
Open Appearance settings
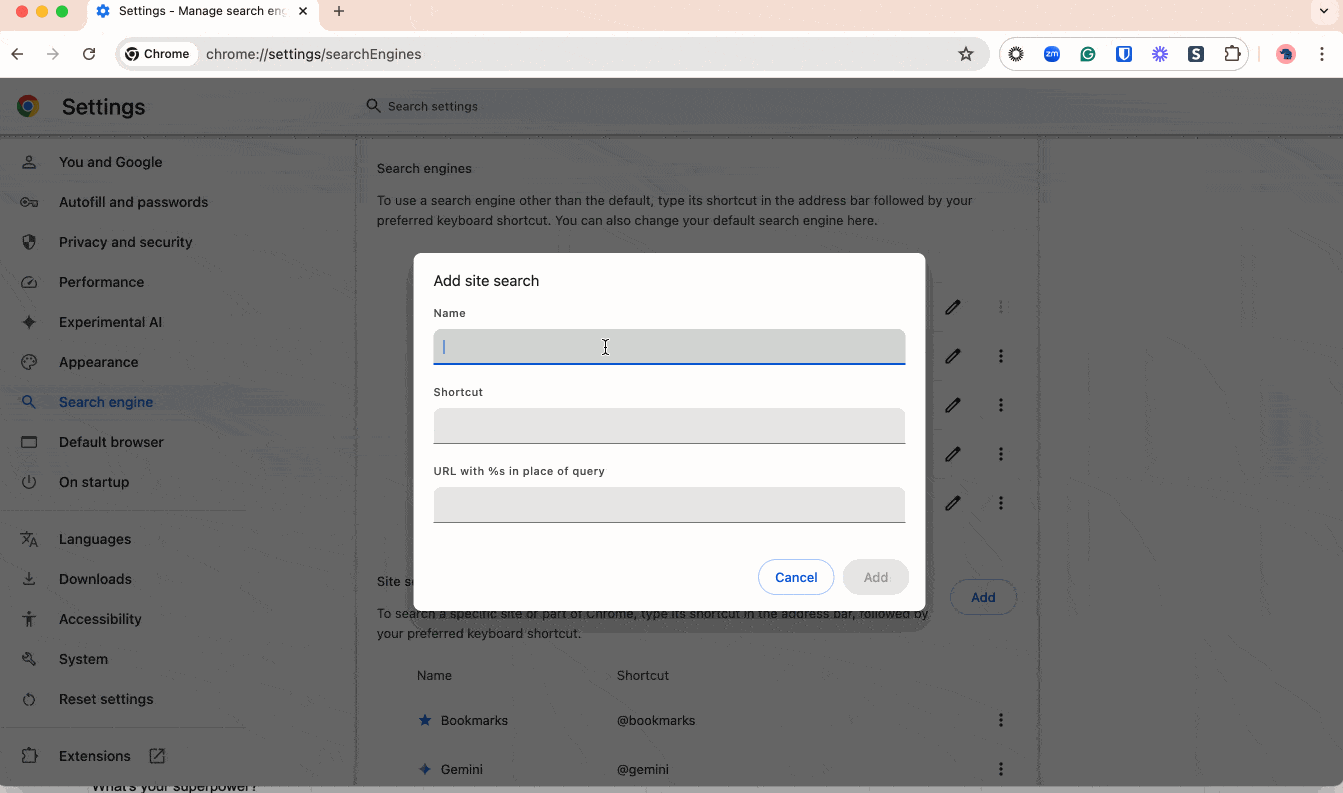click(x=98, y=362)
